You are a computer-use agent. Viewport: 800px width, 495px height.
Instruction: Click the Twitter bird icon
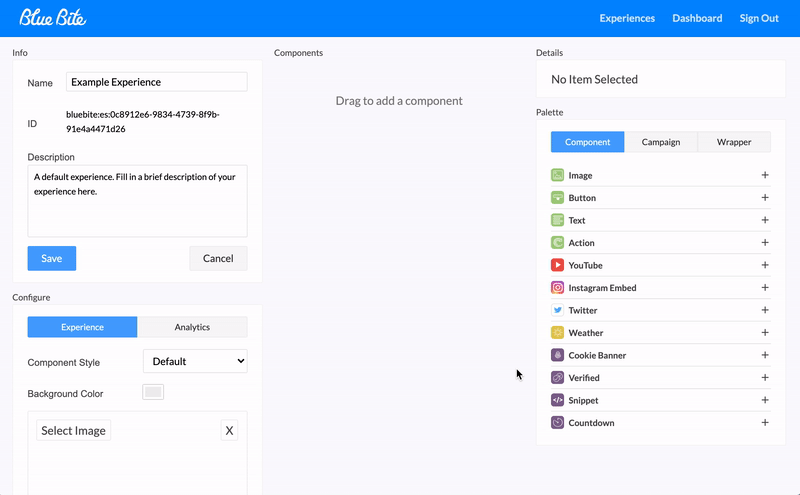click(557, 310)
